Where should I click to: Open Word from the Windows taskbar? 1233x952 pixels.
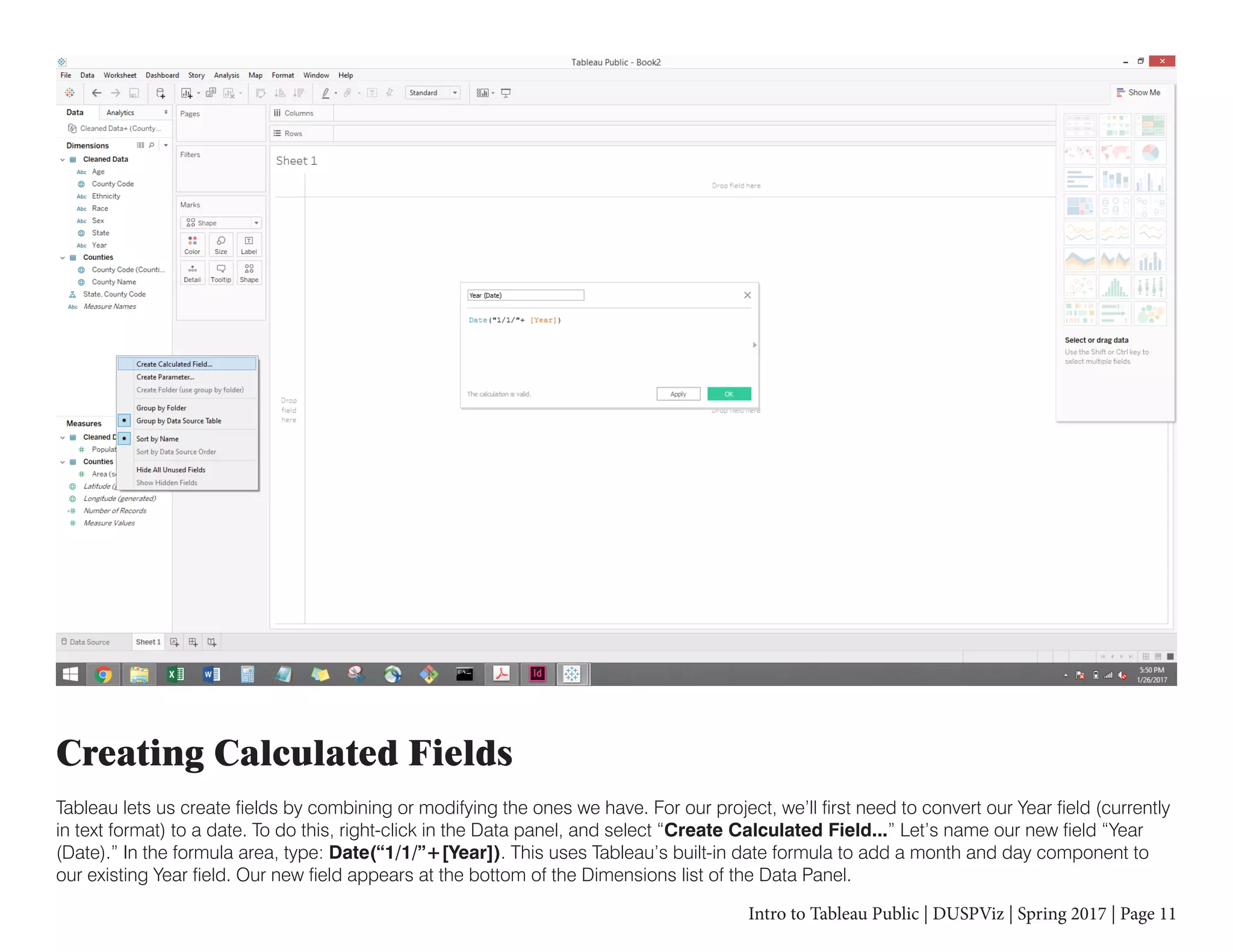(x=211, y=675)
